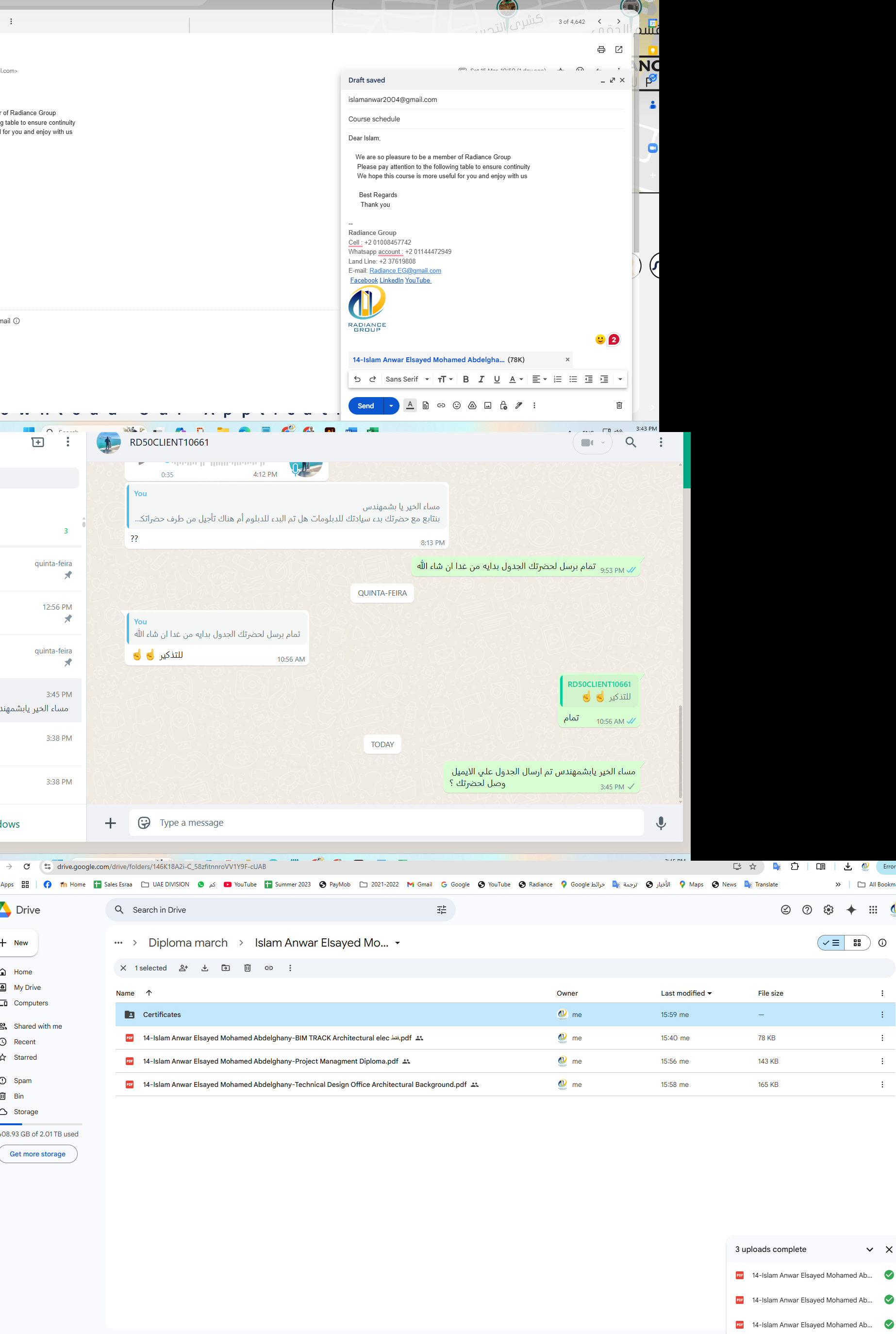Click the Subject field Course schedule
The height and width of the screenshot is (1334, 896).
486,119
